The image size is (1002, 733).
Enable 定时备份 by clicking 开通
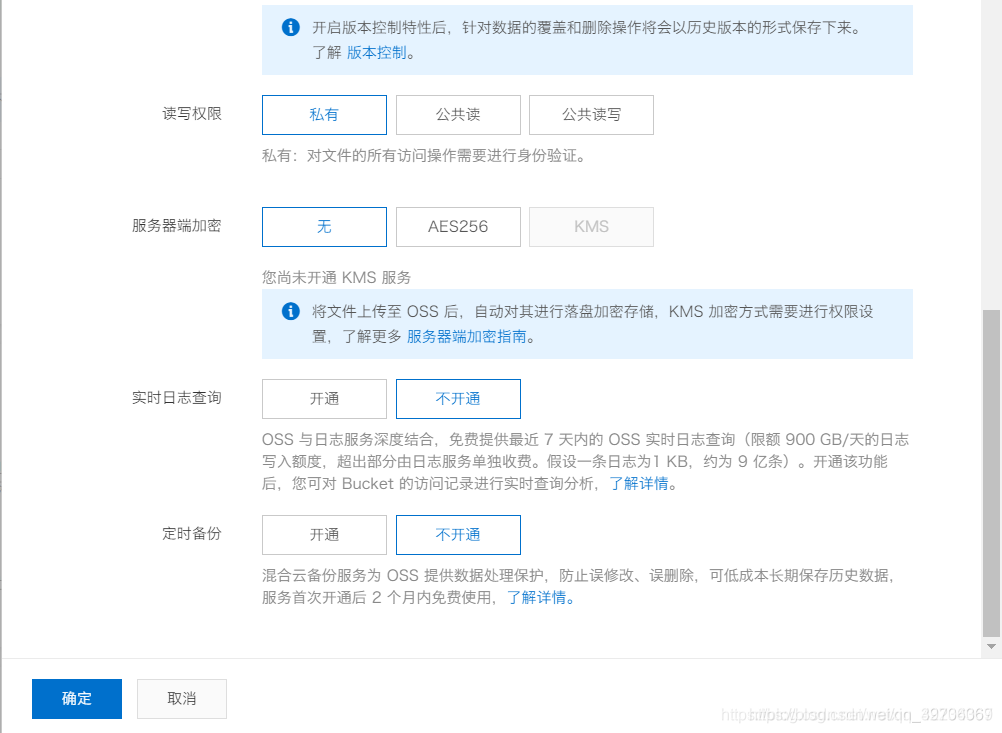point(324,535)
